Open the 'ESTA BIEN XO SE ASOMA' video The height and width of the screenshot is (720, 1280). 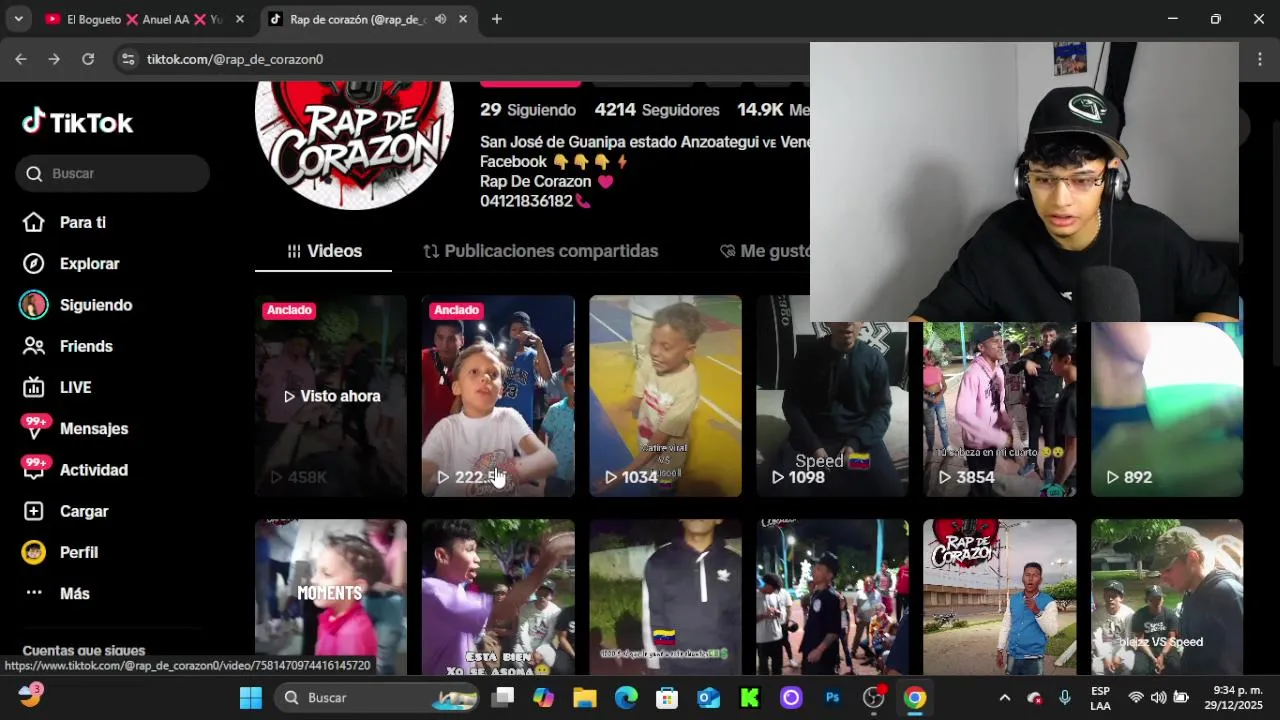coord(498,597)
